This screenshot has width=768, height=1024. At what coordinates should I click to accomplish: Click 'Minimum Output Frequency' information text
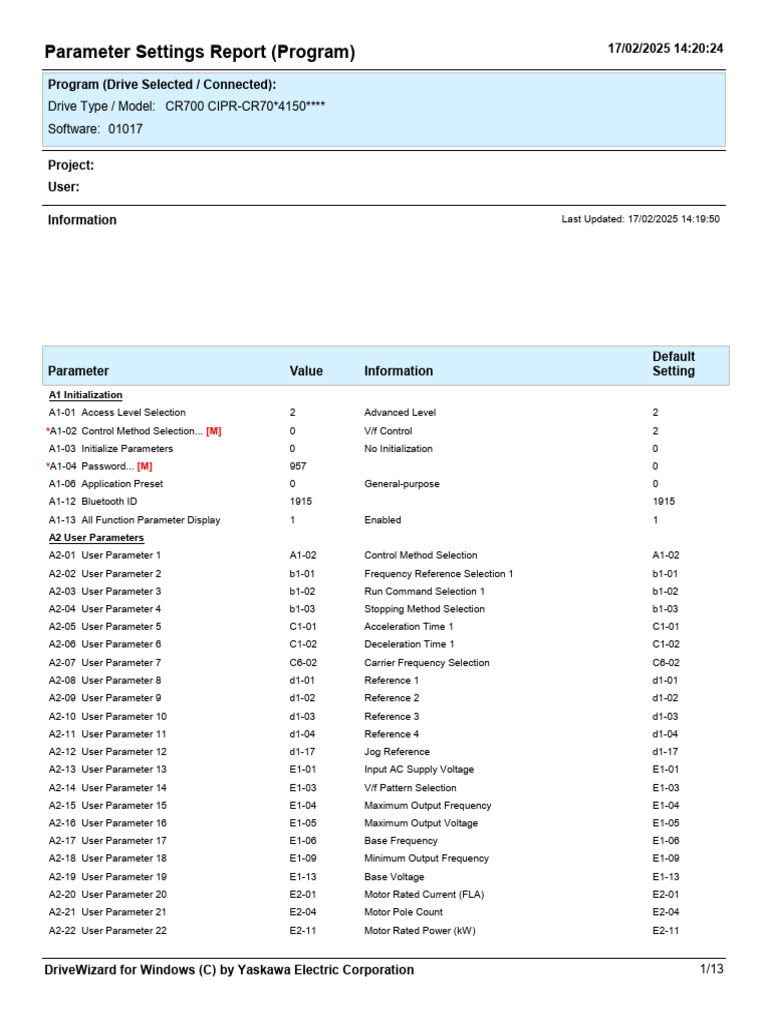(x=426, y=858)
